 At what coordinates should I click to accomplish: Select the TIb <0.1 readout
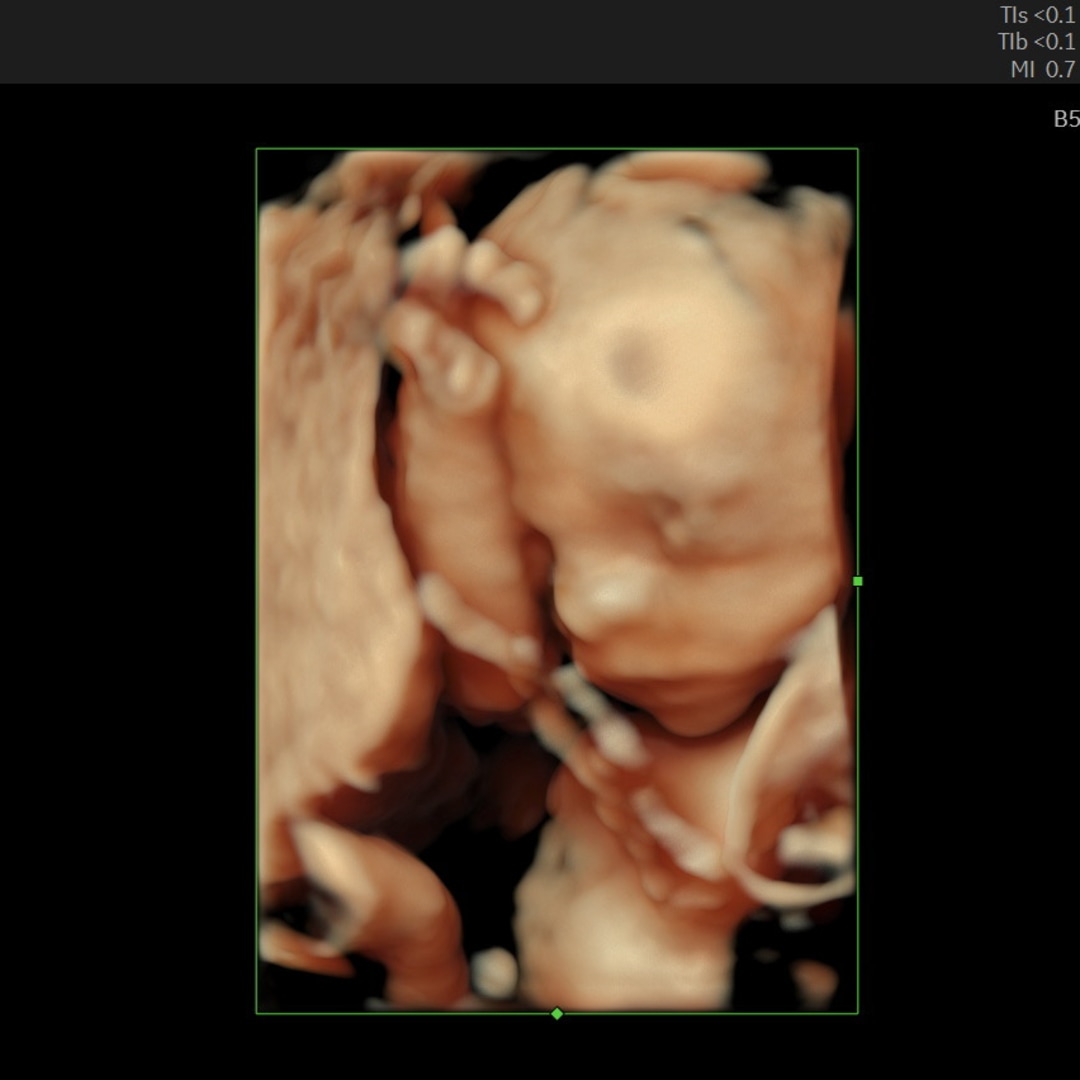(1037, 42)
